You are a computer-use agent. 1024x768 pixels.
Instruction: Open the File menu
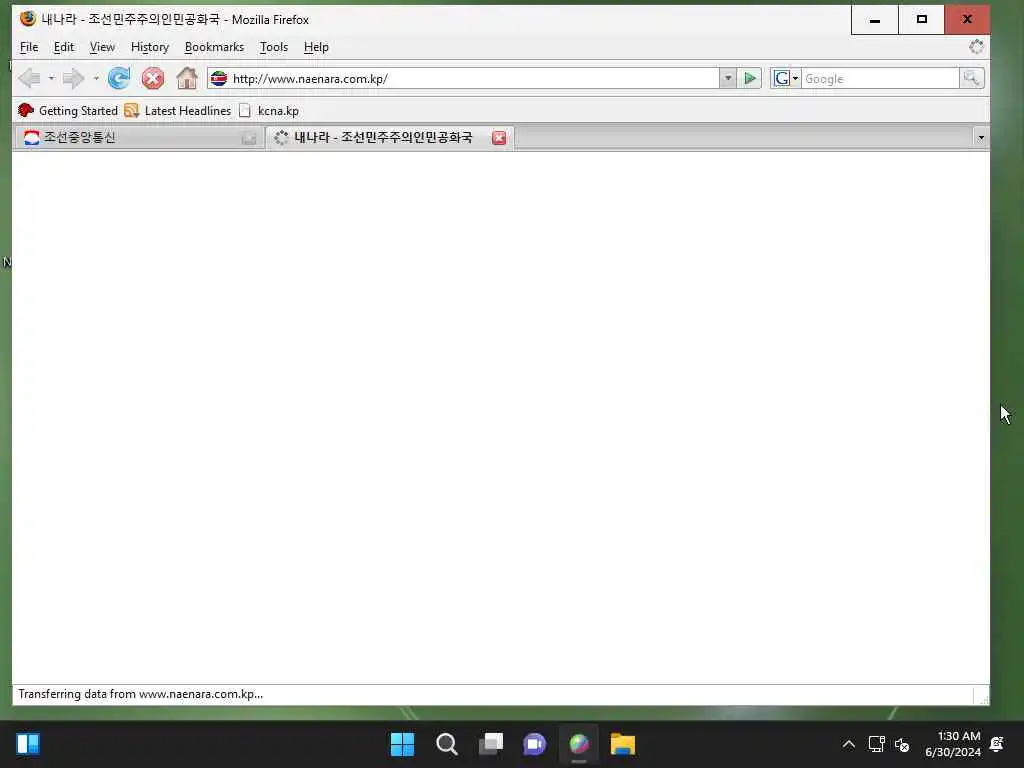click(29, 47)
